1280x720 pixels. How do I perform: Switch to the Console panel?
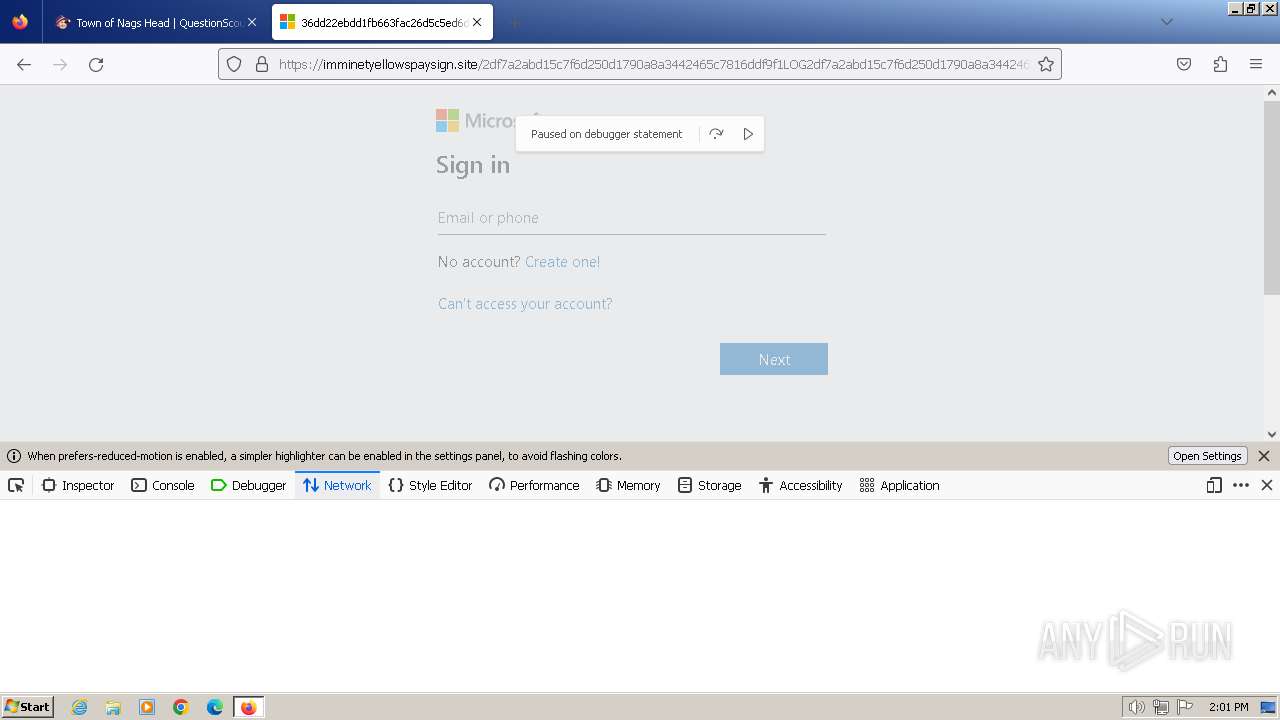point(163,485)
